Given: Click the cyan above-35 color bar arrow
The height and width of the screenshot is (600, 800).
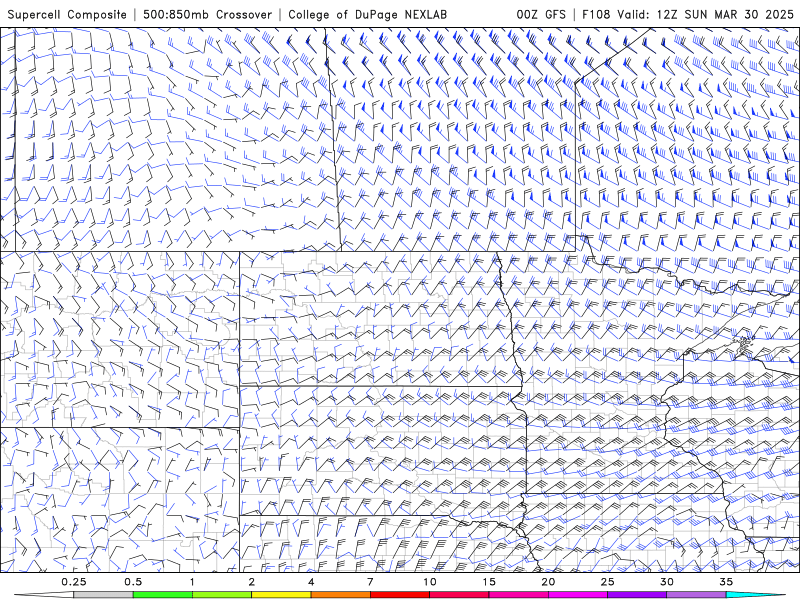Looking at the screenshot, I should click(756, 595).
